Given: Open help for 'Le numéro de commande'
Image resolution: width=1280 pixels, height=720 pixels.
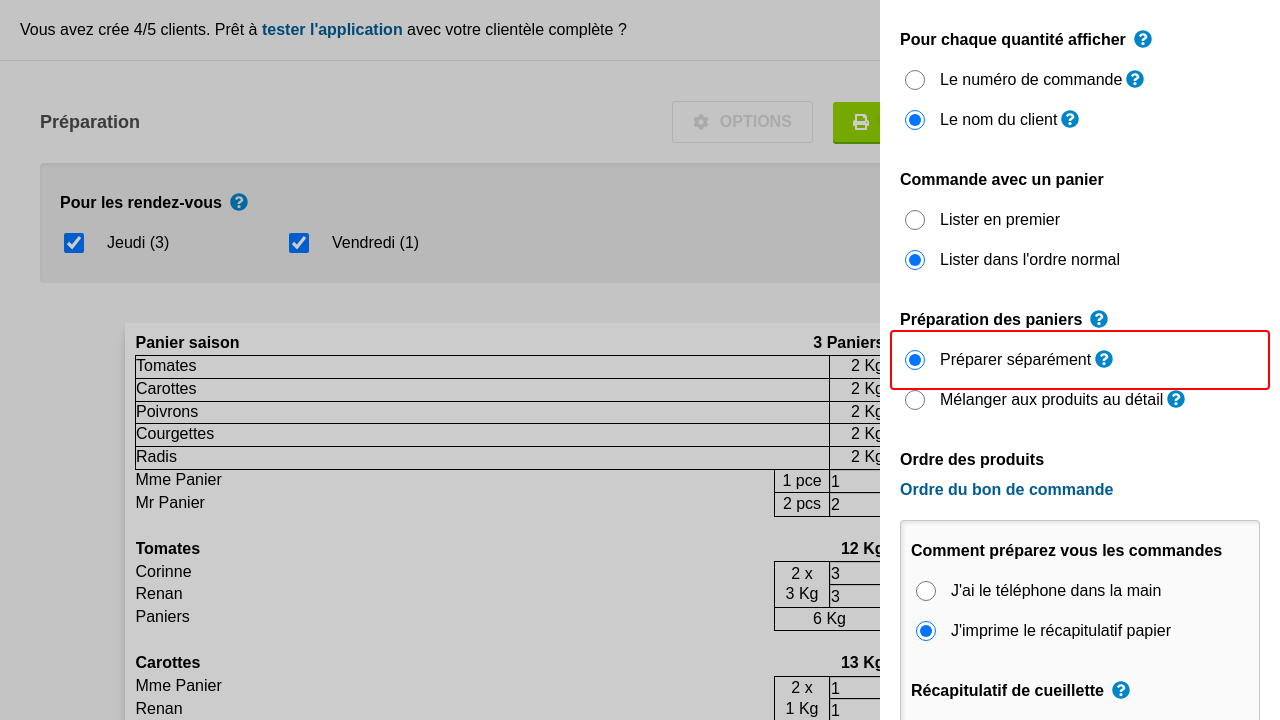Looking at the screenshot, I should point(1135,79).
